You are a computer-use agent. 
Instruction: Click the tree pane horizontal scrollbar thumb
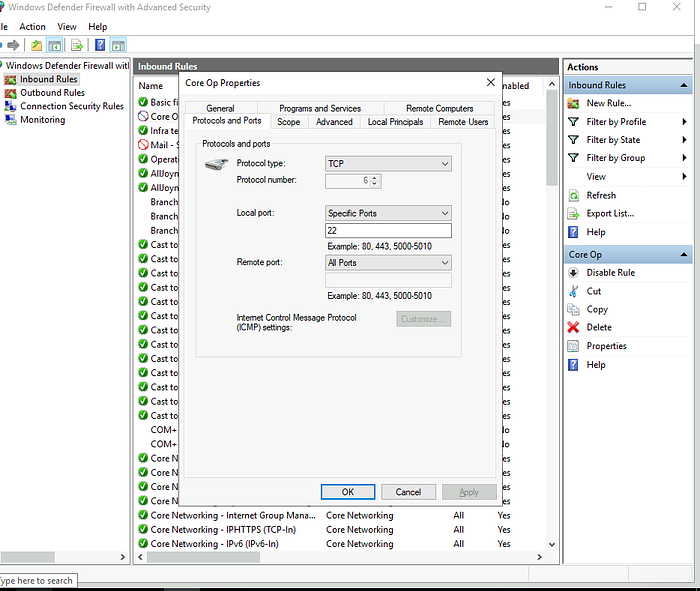point(28,557)
